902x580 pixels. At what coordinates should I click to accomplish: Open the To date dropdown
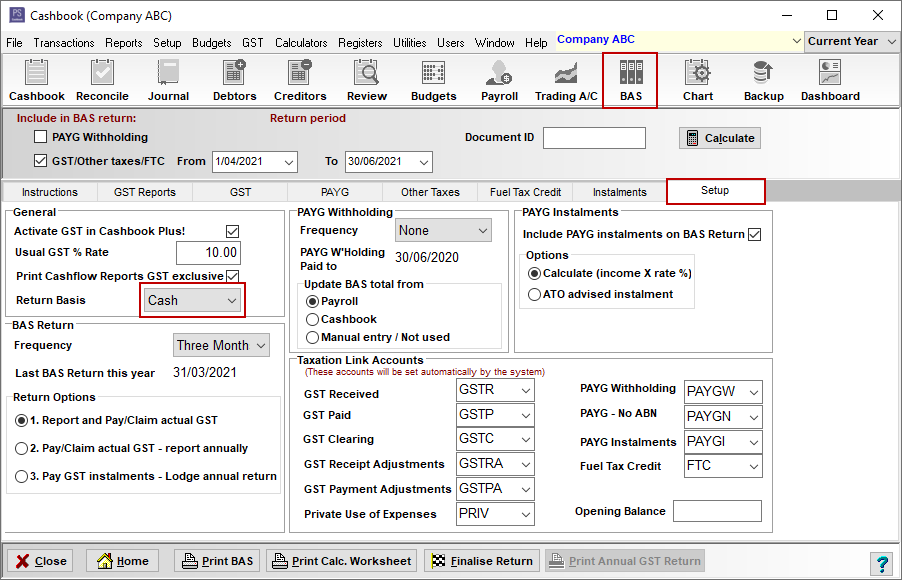424,162
